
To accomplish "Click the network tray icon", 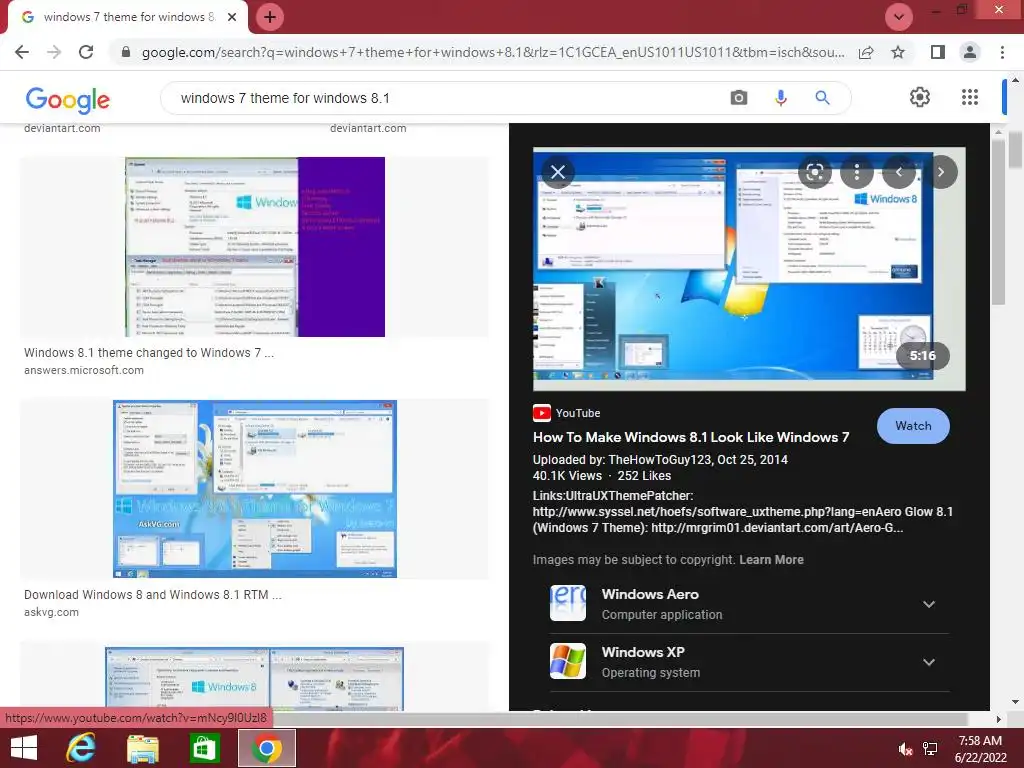I will (x=930, y=749).
